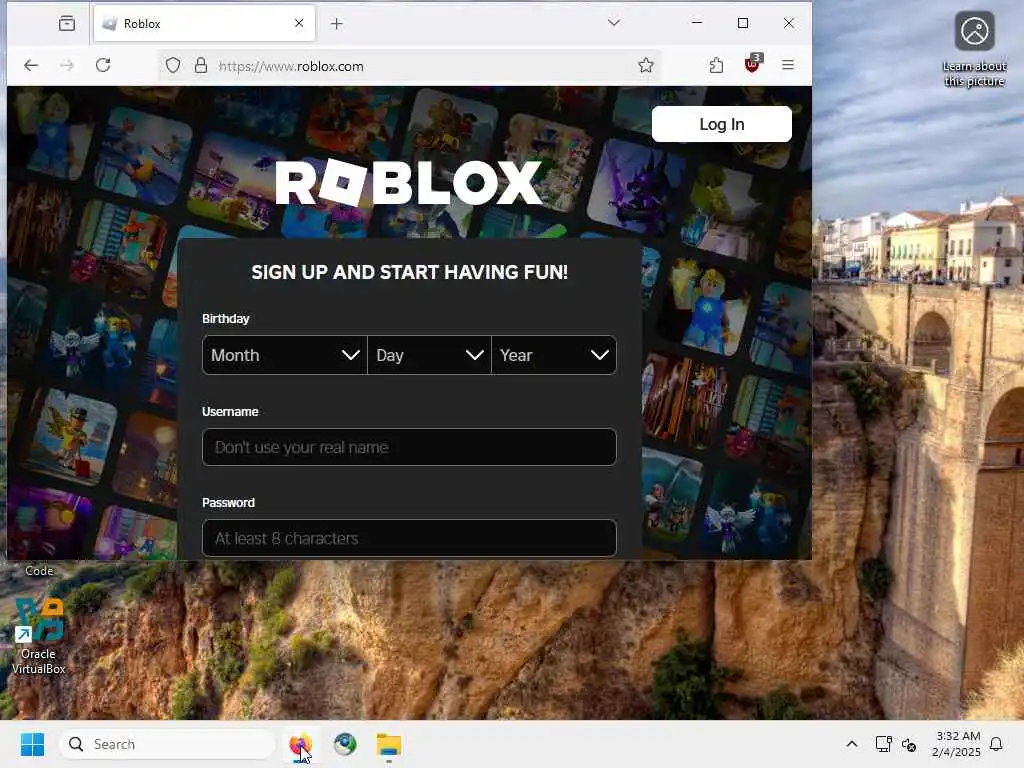The height and width of the screenshot is (768, 1024).
Task: Maximize the Firefox window
Action: (743, 23)
